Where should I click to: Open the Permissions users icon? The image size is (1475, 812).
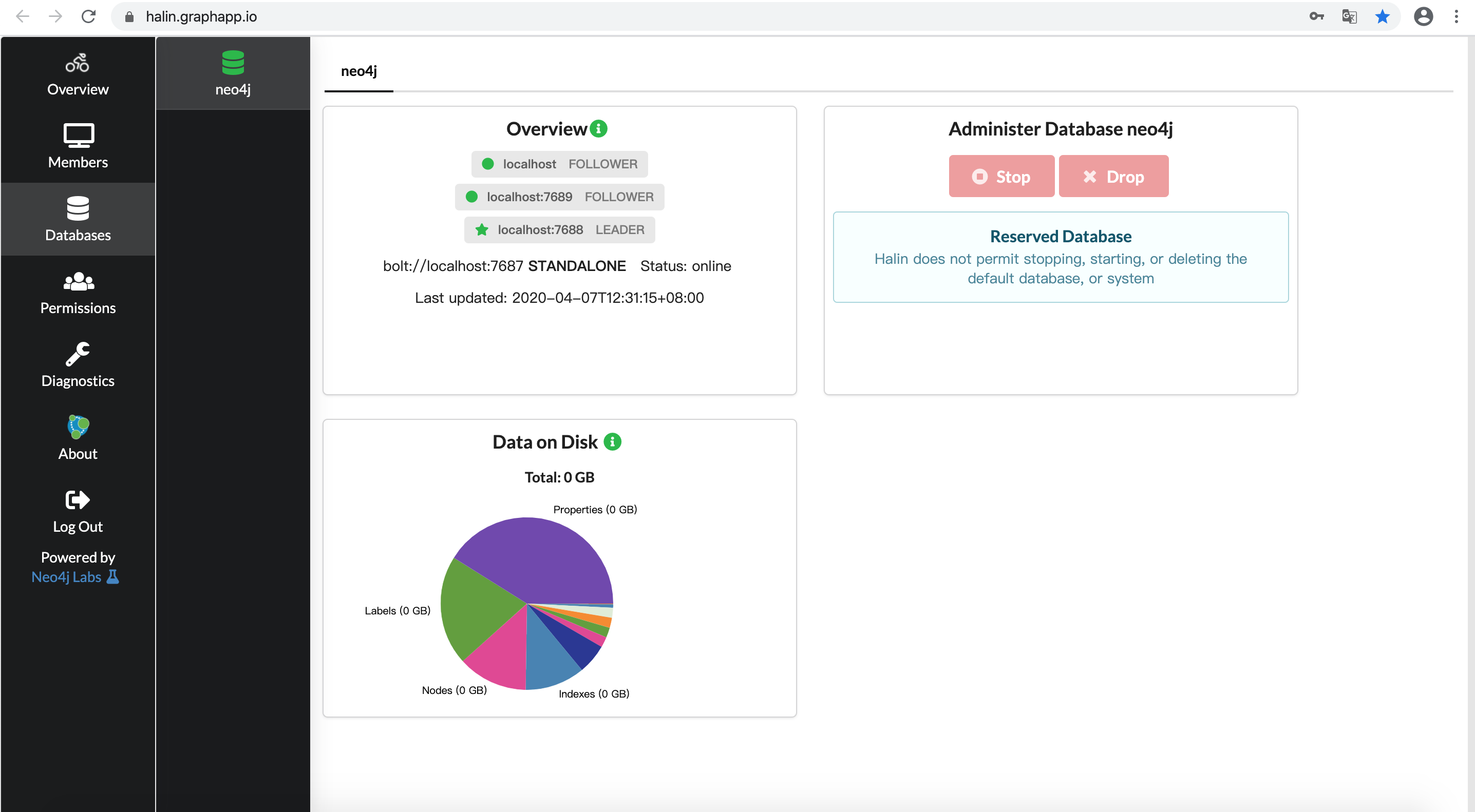pyautogui.click(x=78, y=281)
